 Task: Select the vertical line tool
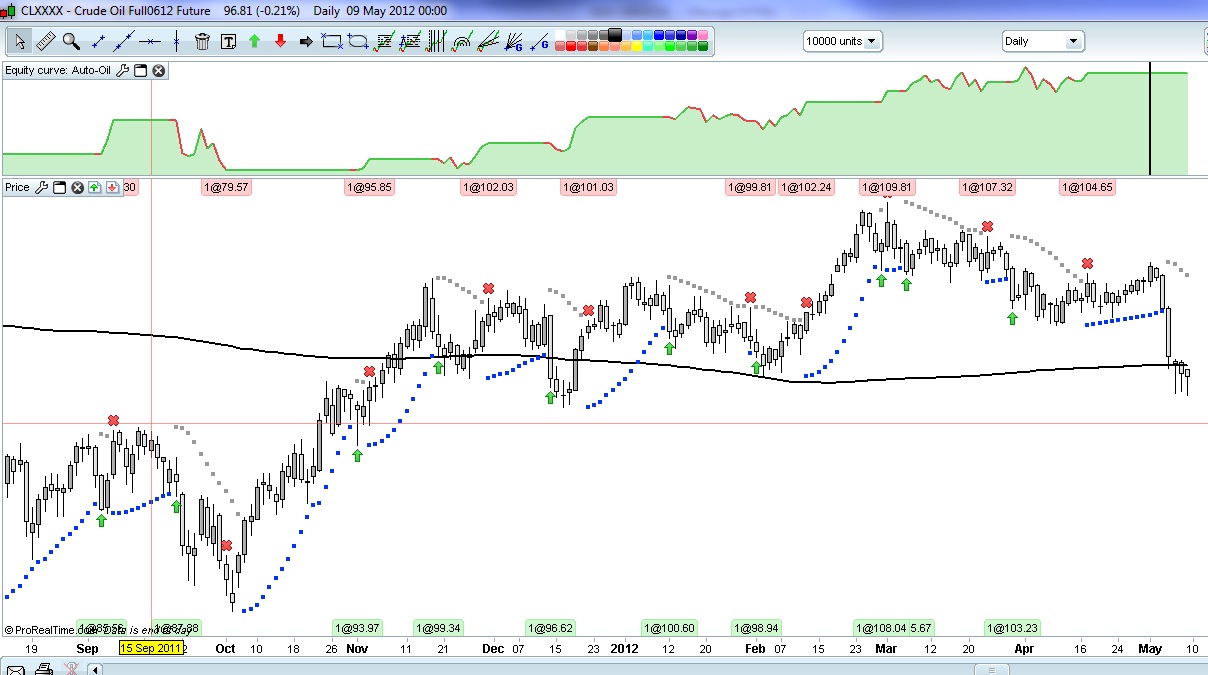click(x=176, y=41)
